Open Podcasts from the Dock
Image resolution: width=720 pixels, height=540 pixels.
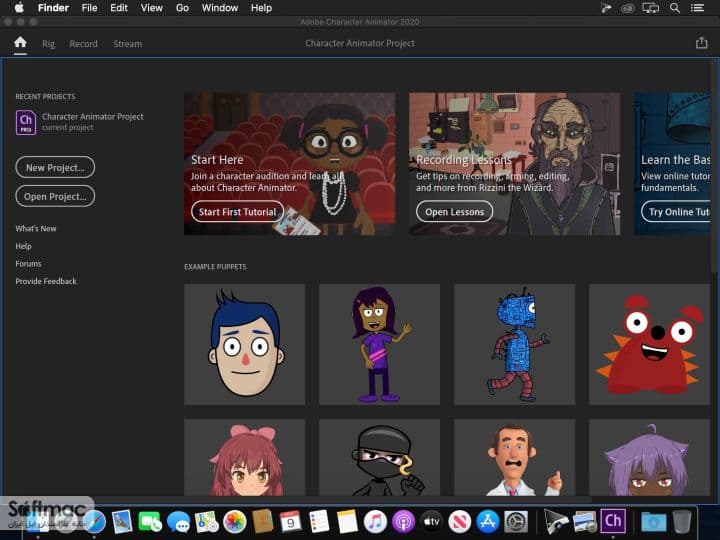point(404,522)
